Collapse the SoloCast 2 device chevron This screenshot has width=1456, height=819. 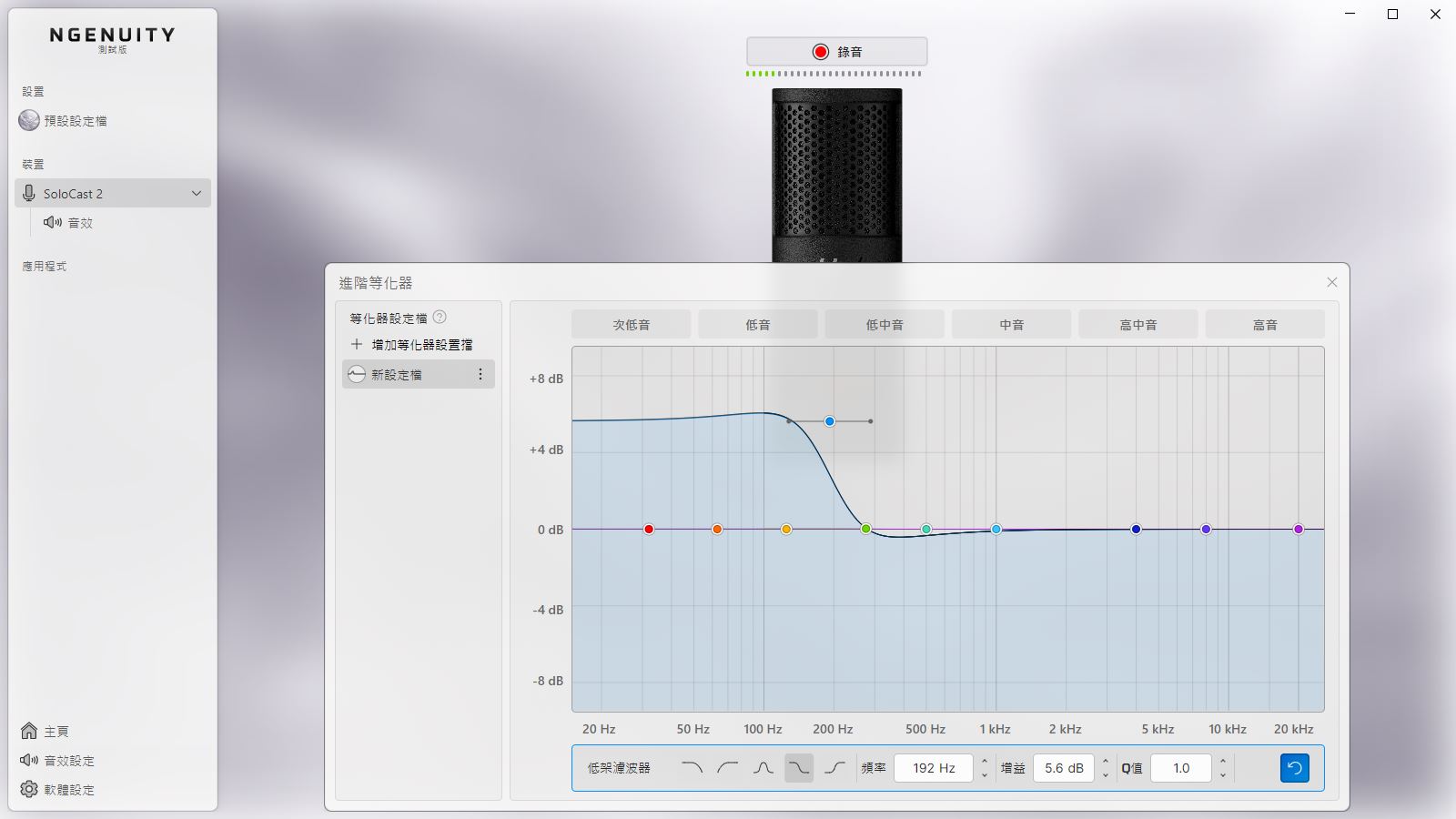(x=197, y=194)
